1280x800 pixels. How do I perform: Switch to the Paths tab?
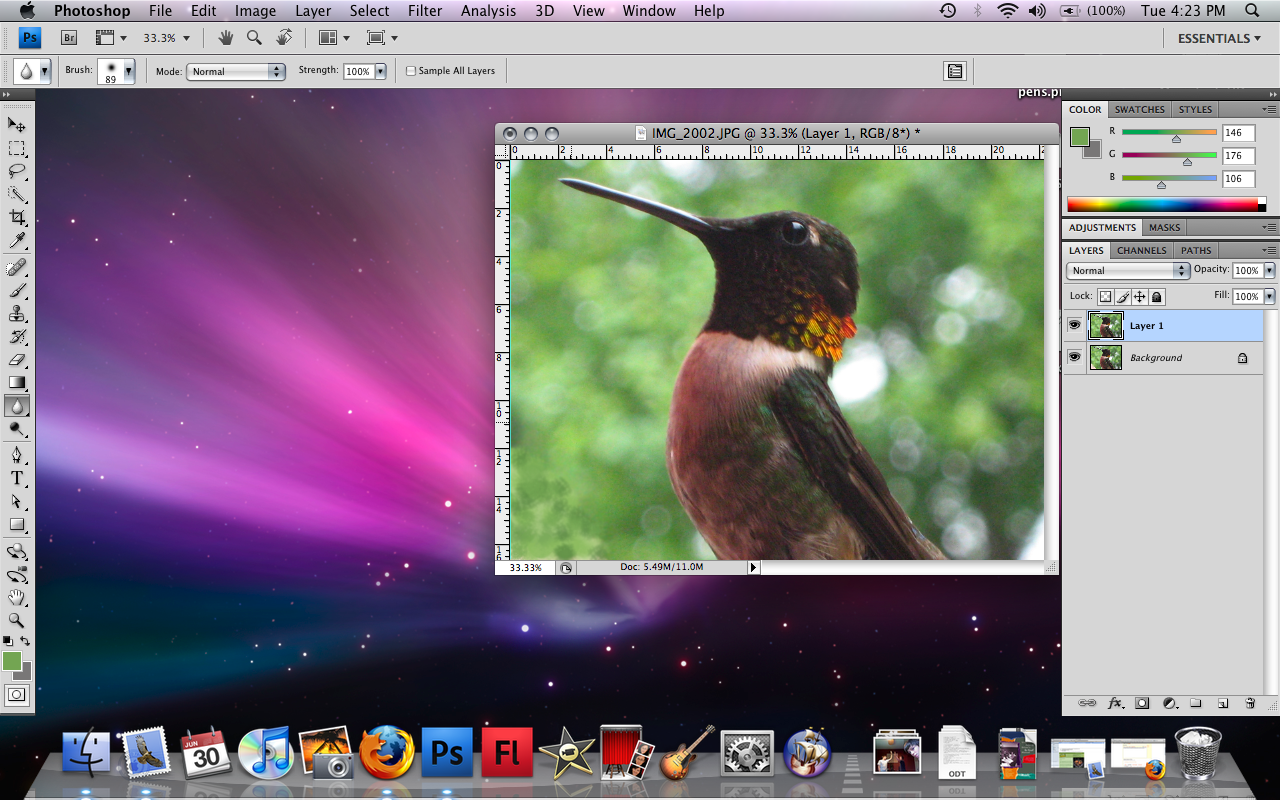pos(1196,251)
